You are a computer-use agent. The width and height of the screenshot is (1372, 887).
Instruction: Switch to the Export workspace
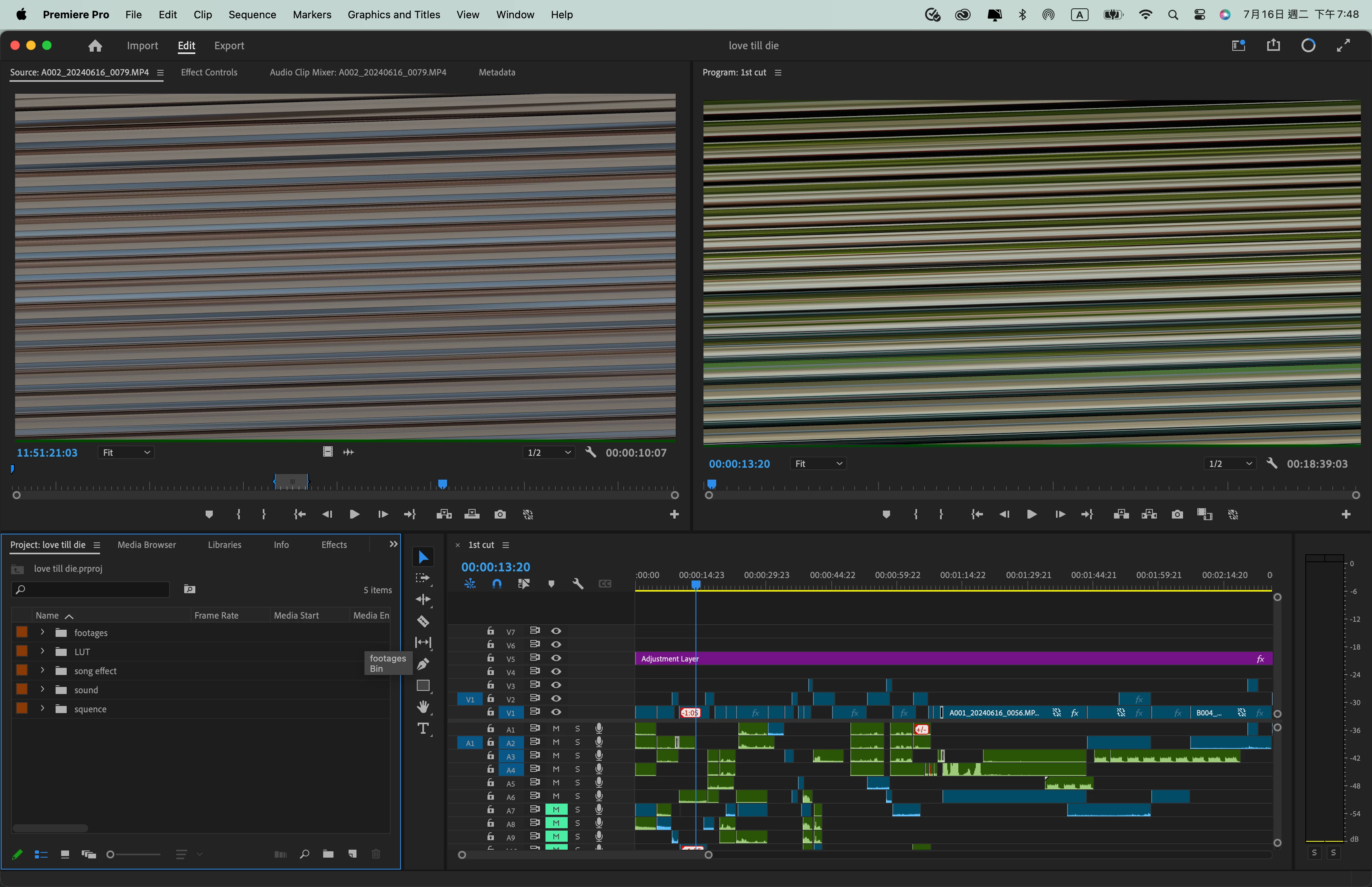(229, 46)
